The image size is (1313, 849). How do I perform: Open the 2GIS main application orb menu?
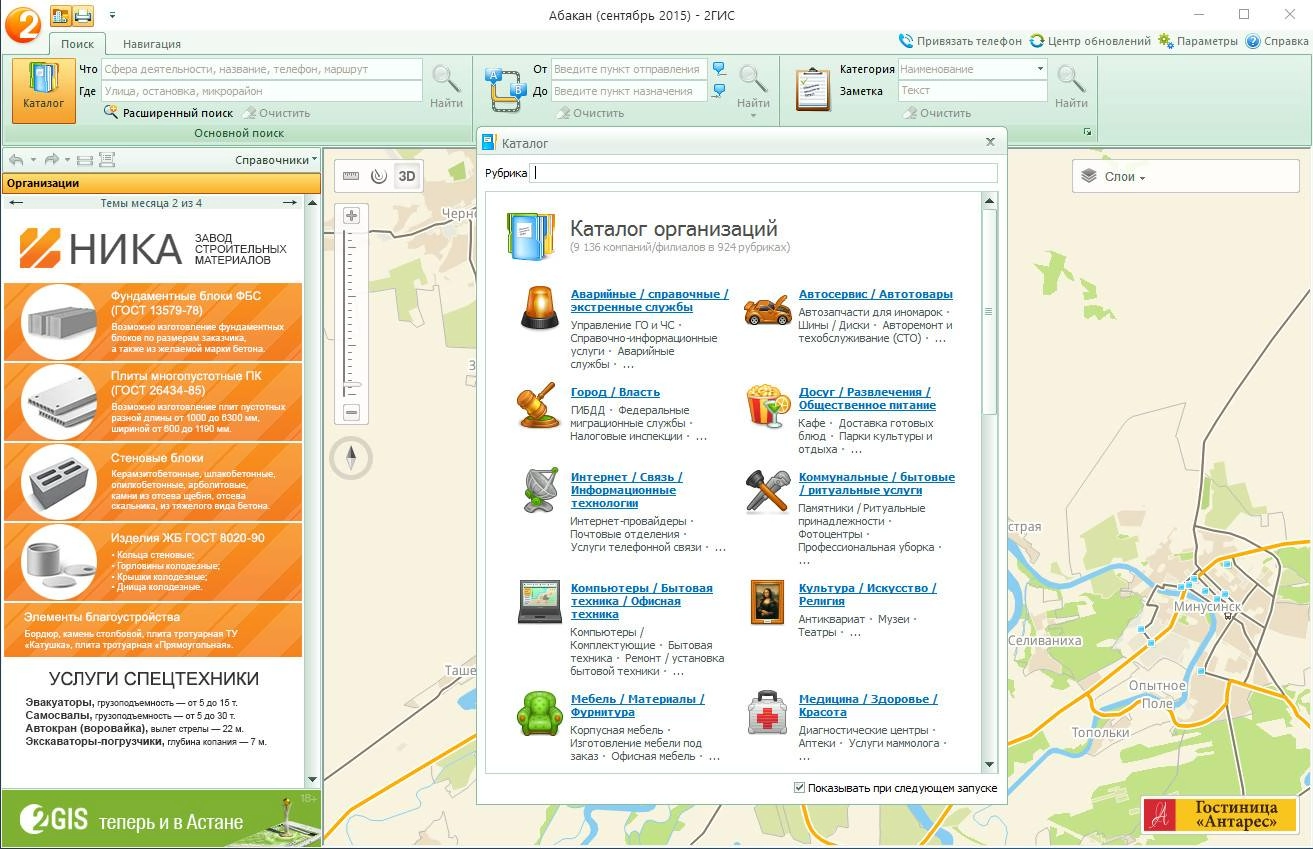pos(22,23)
